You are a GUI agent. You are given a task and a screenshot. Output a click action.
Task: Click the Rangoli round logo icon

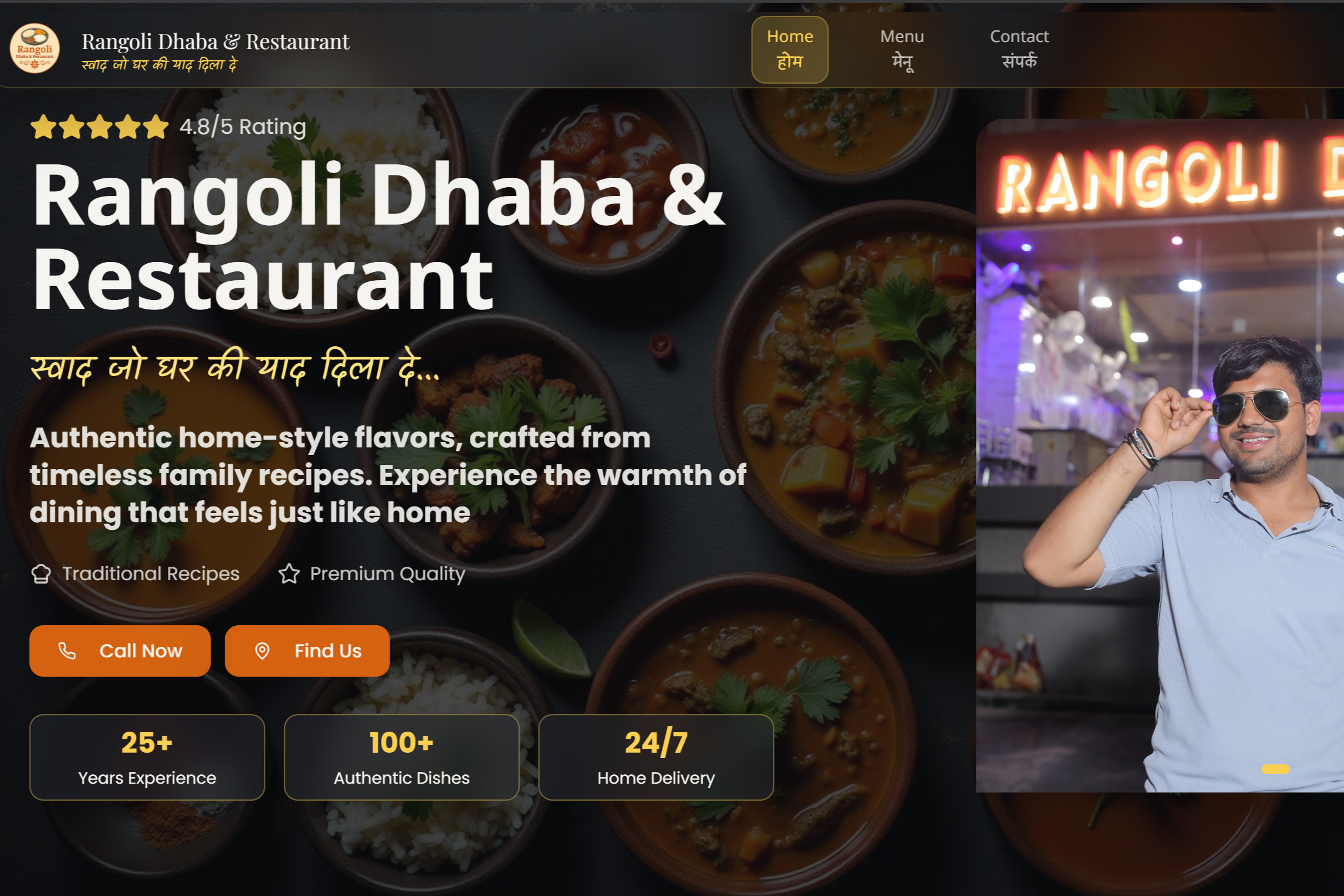(35, 49)
